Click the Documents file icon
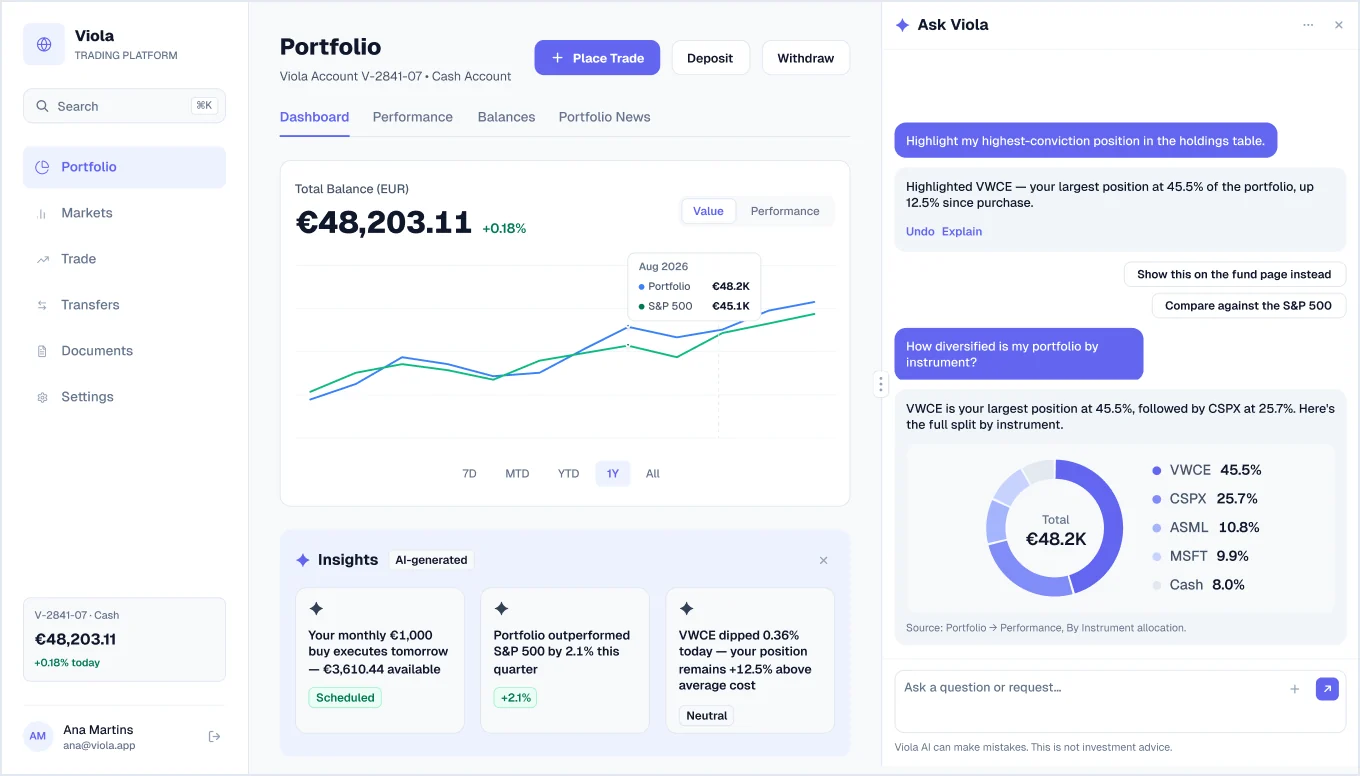 click(x=42, y=351)
